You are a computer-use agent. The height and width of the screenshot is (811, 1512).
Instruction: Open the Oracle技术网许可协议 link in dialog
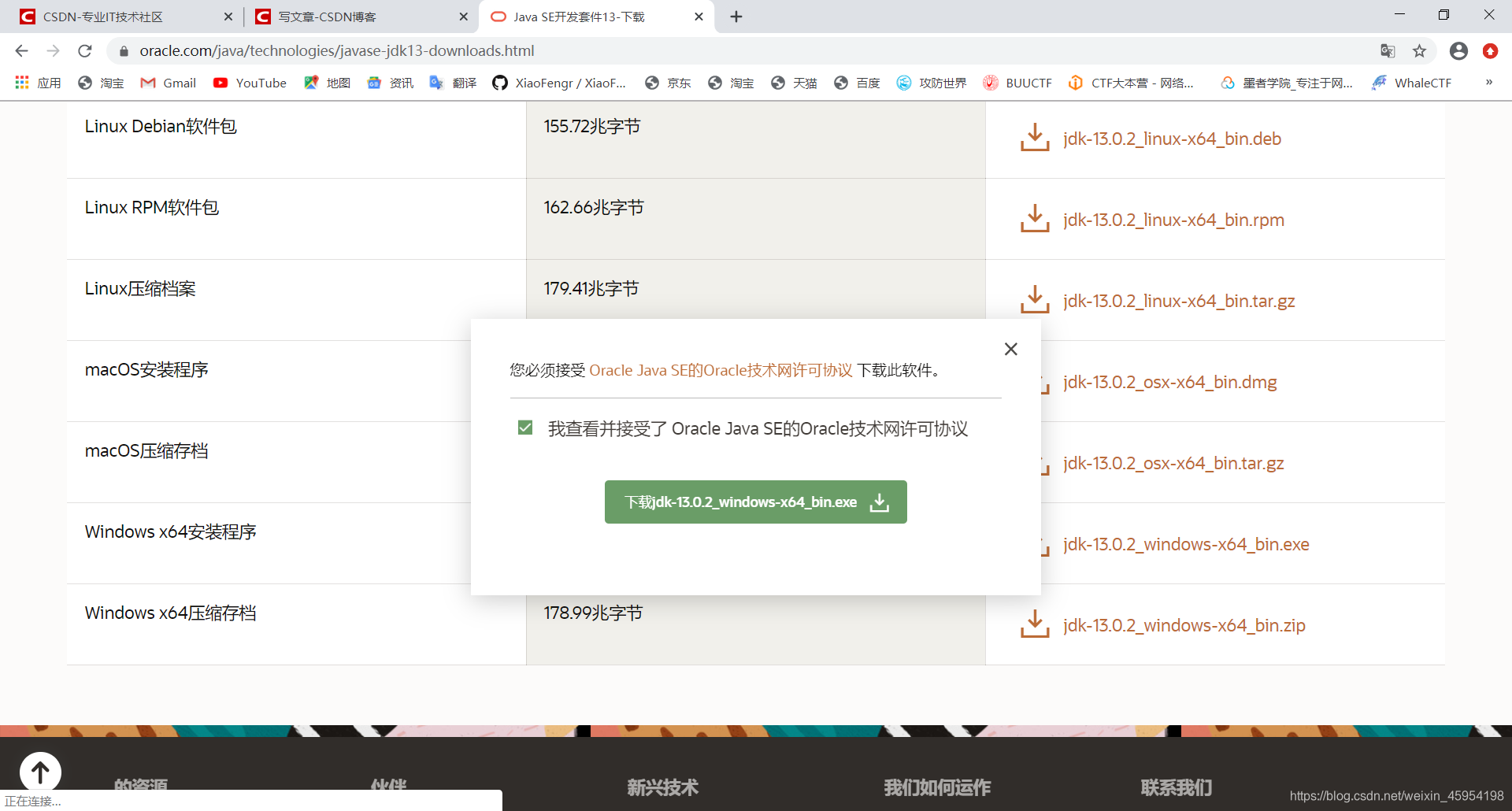(x=721, y=370)
